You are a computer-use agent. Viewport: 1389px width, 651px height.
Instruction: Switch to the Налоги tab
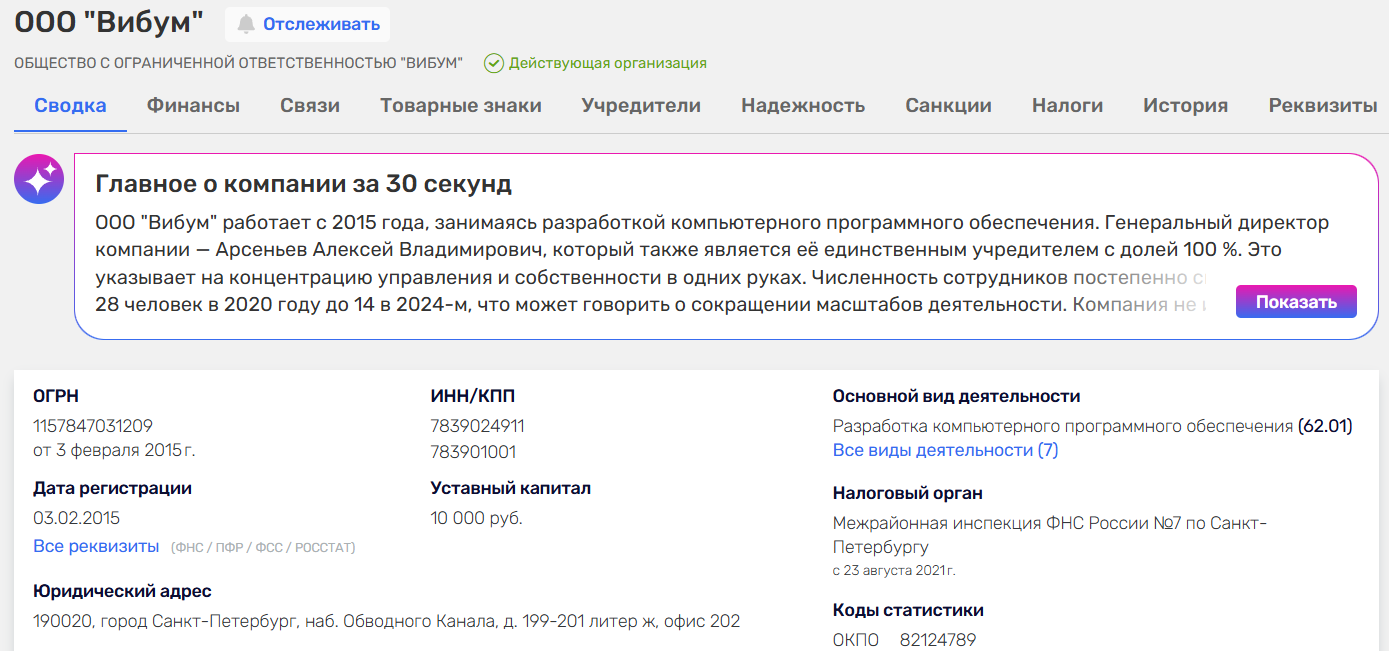(1067, 106)
